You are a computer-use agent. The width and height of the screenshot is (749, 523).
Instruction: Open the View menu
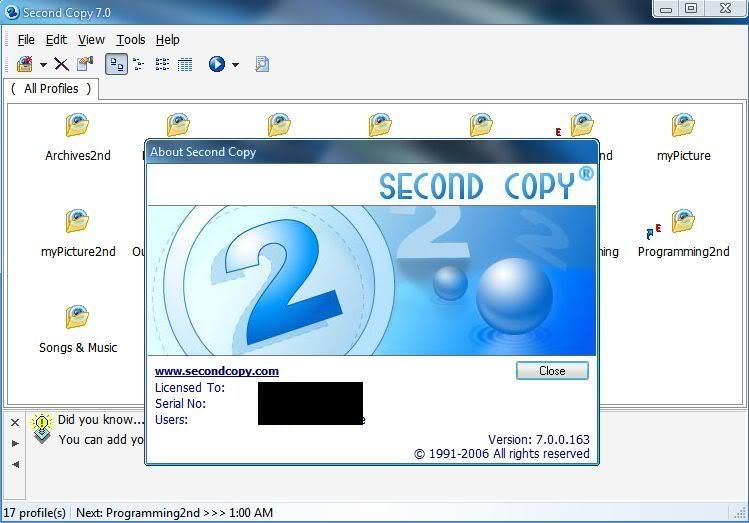click(91, 40)
